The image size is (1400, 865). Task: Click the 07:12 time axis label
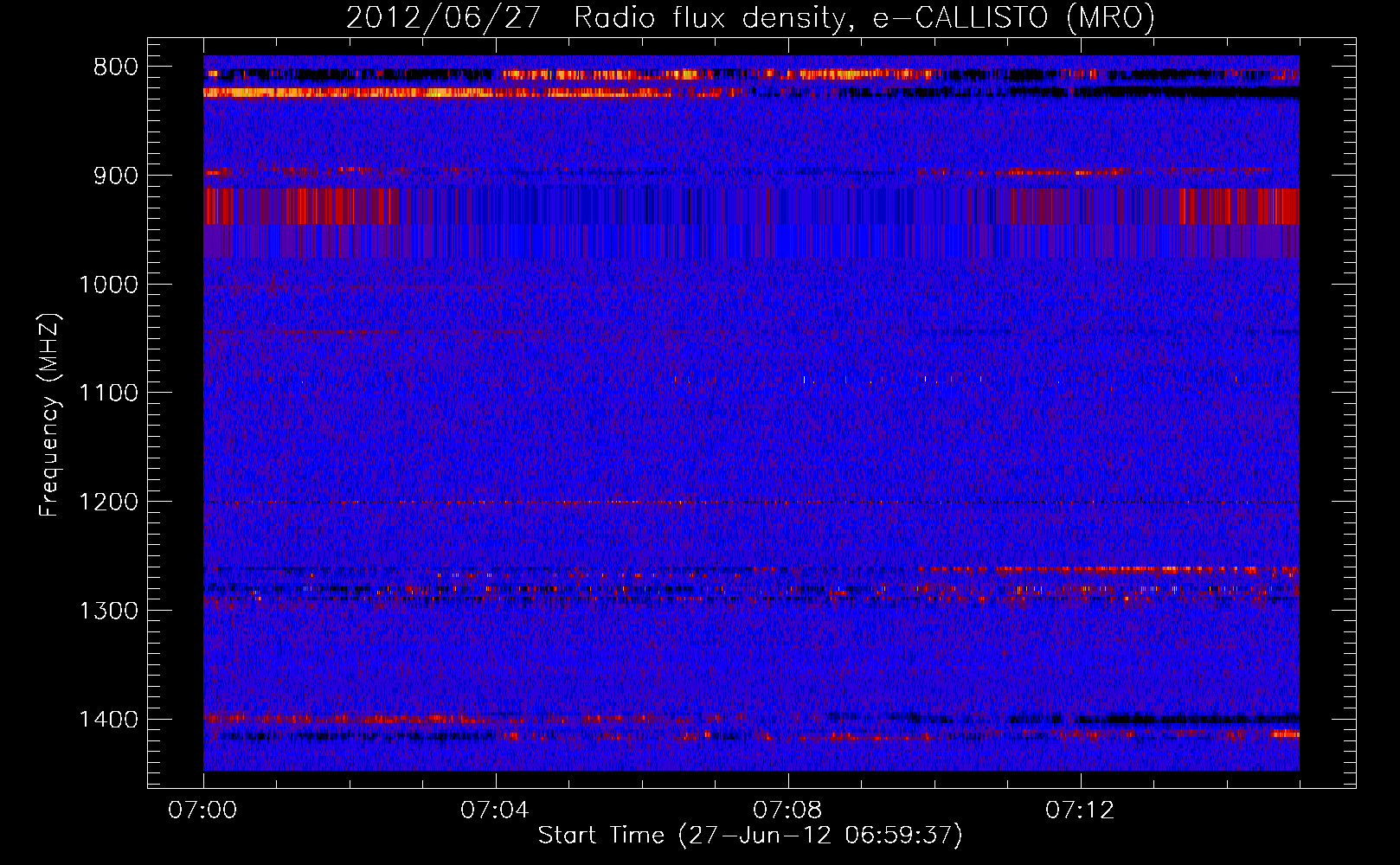pyautogui.click(x=1080, y=811)
